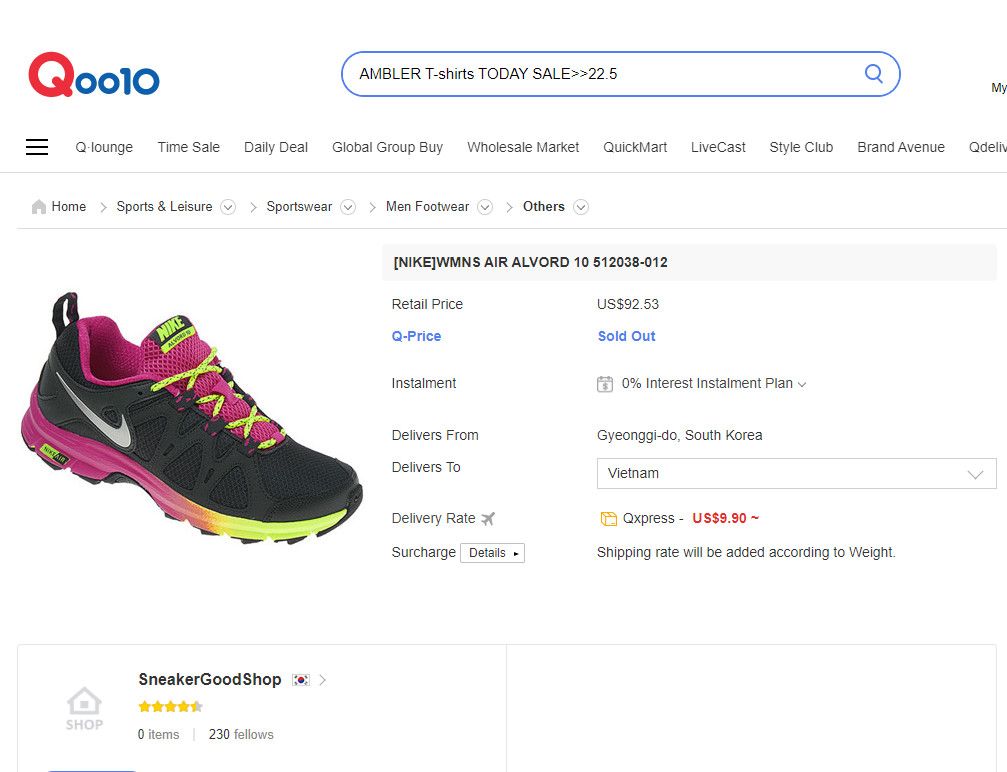Click the Nike shoe product image

coord(191,419)
